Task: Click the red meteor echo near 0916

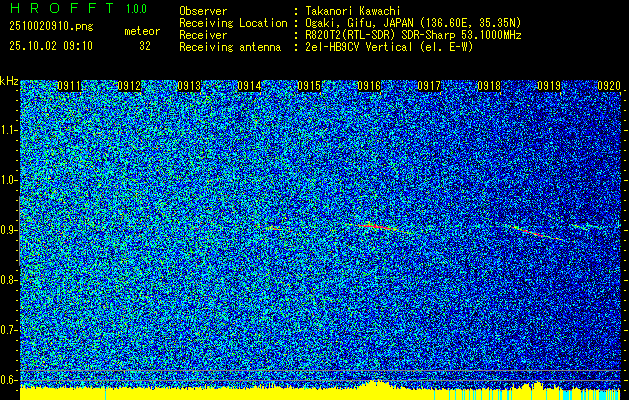Action: click(x=377, y=227)
